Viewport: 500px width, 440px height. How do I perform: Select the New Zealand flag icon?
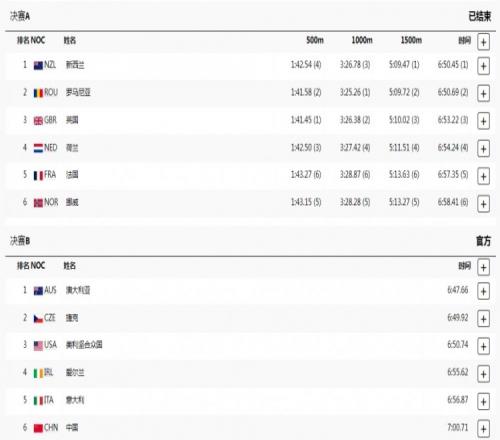tap(38, 65)
